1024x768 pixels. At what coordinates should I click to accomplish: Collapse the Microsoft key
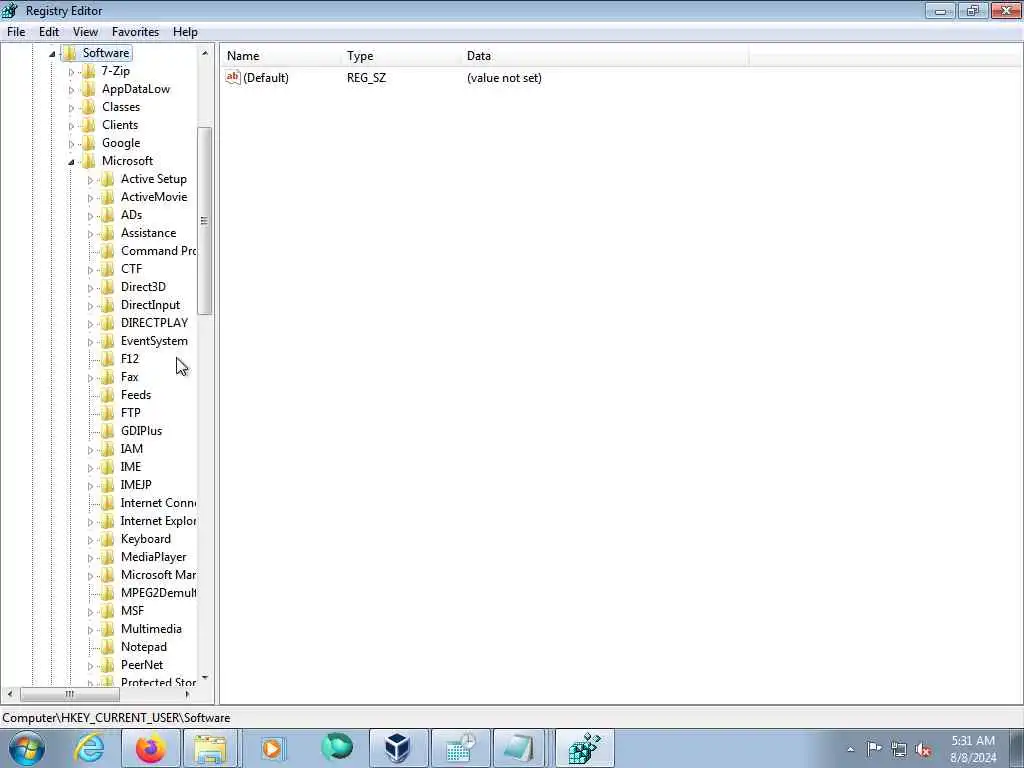(71, 161)
